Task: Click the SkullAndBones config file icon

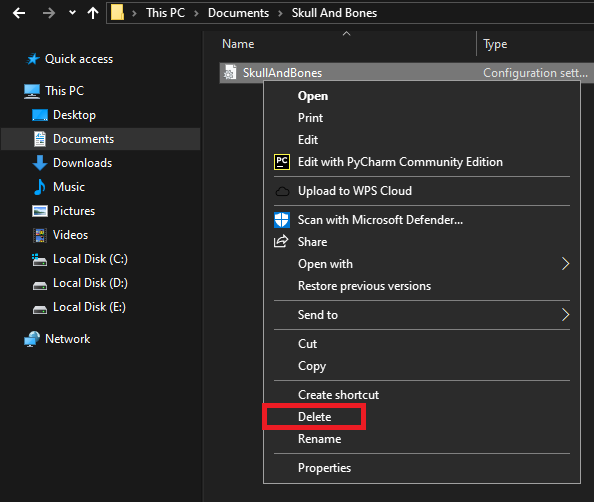Action: click(230, 72)
